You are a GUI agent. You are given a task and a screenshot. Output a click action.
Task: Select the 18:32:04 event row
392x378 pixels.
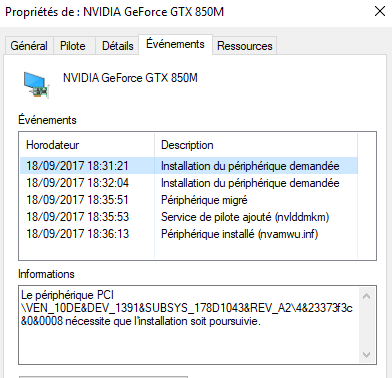[x=189, y=183]
